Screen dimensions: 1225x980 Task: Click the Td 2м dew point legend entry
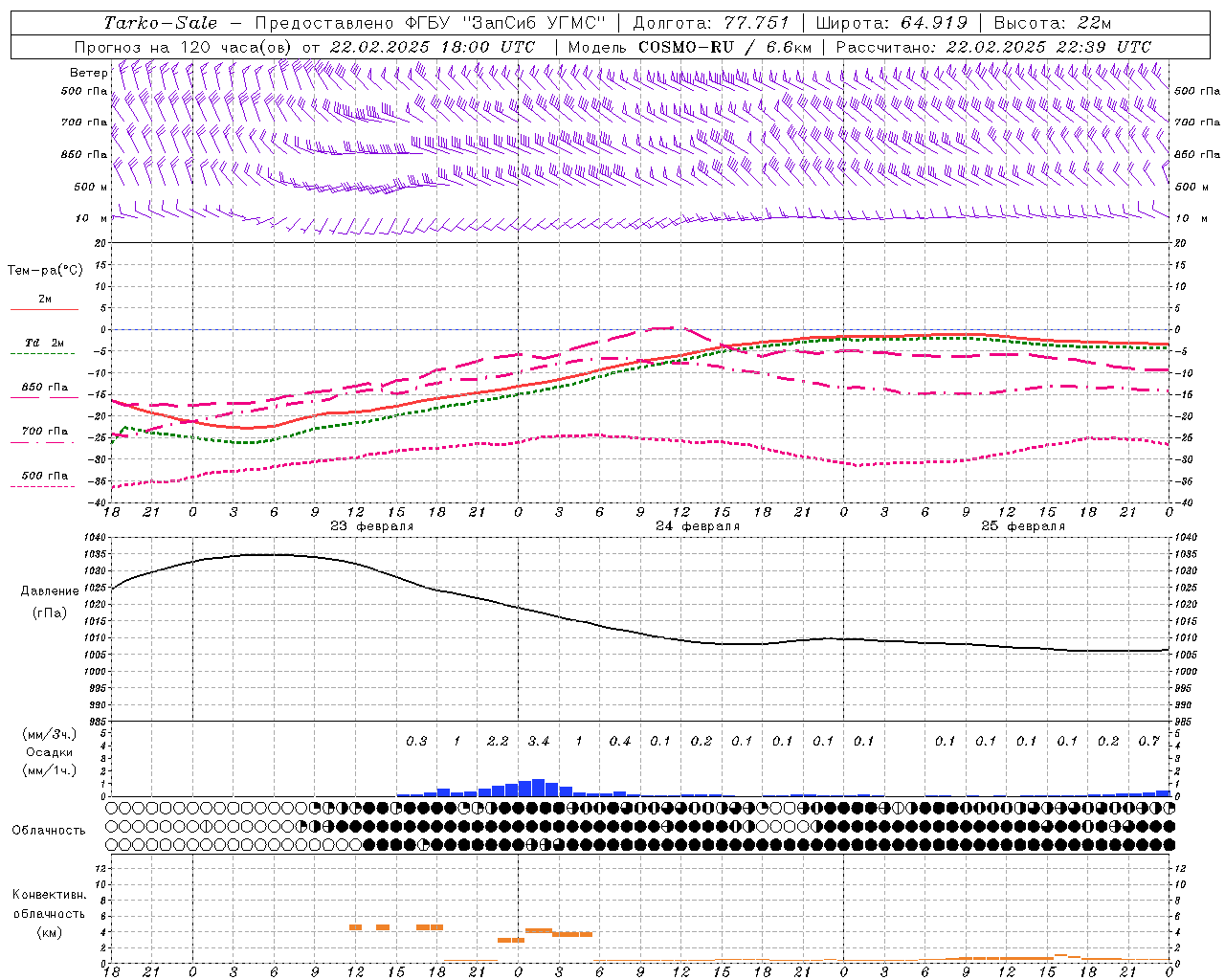point(44,343)
